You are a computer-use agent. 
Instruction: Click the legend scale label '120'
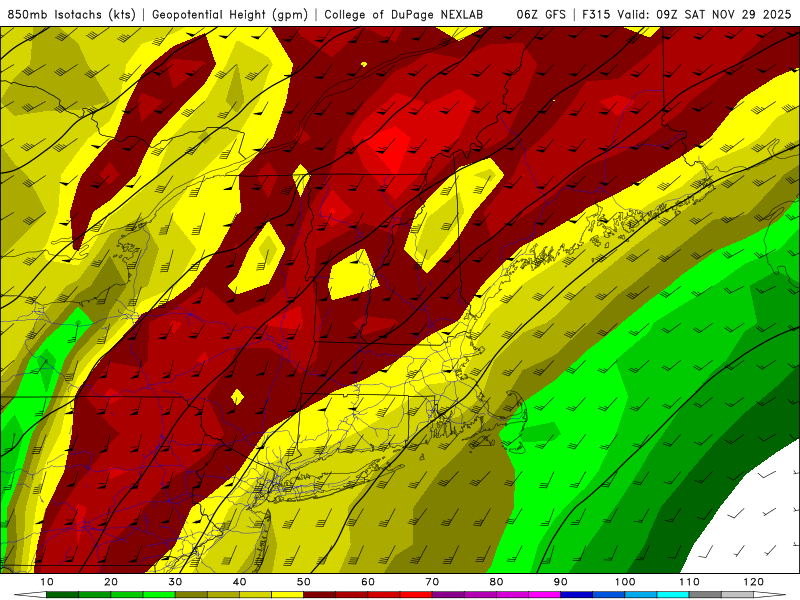[x=754, y=582]
